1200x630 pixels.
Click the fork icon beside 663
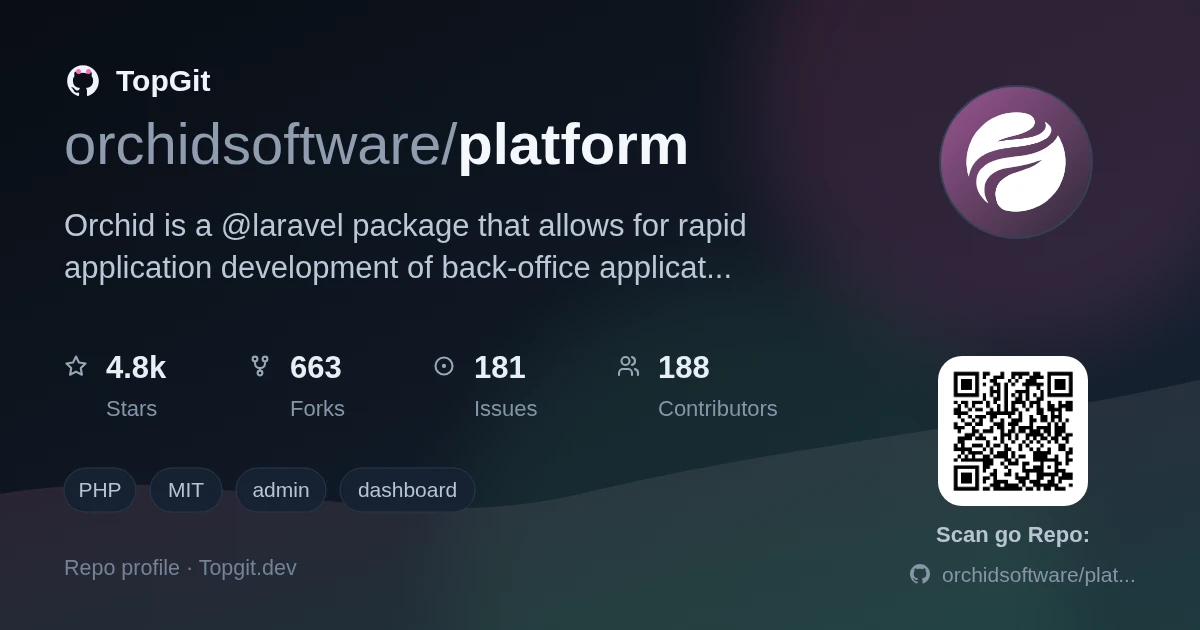(x=260, y=366)
